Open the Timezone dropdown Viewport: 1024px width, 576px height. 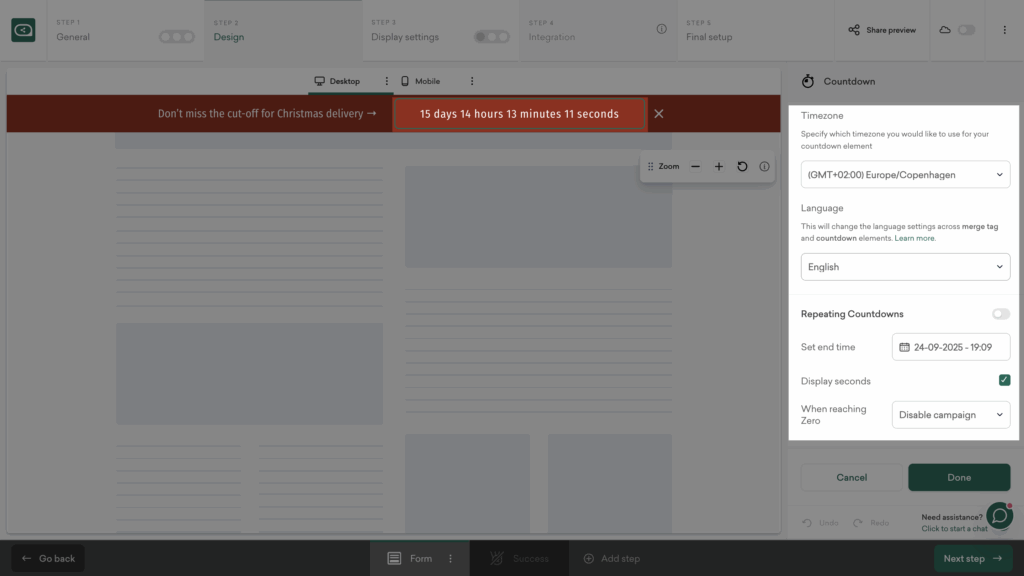[x=905, y=175]
